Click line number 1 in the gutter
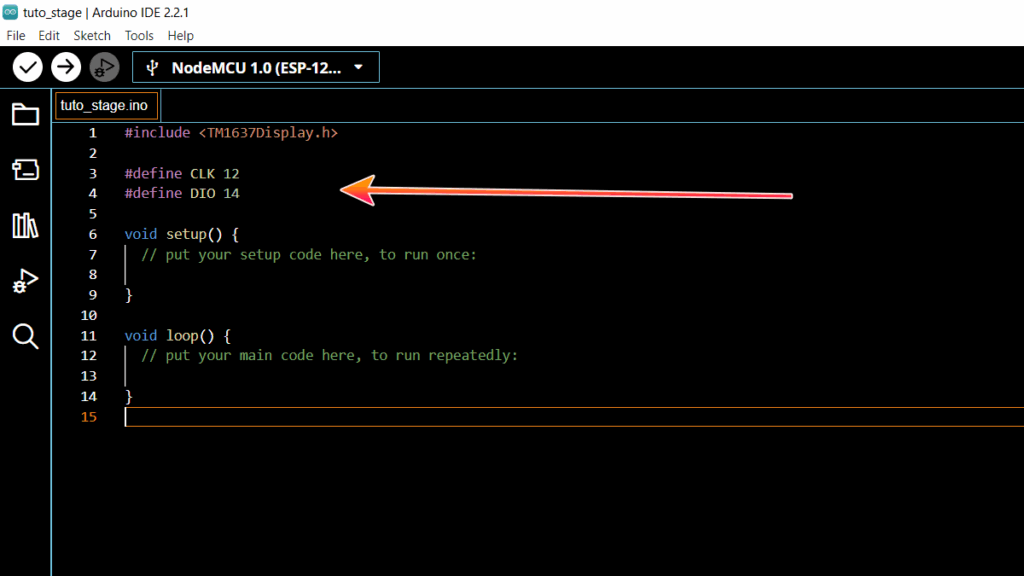This screenshot has height=576, width=1024. [93, 133]
